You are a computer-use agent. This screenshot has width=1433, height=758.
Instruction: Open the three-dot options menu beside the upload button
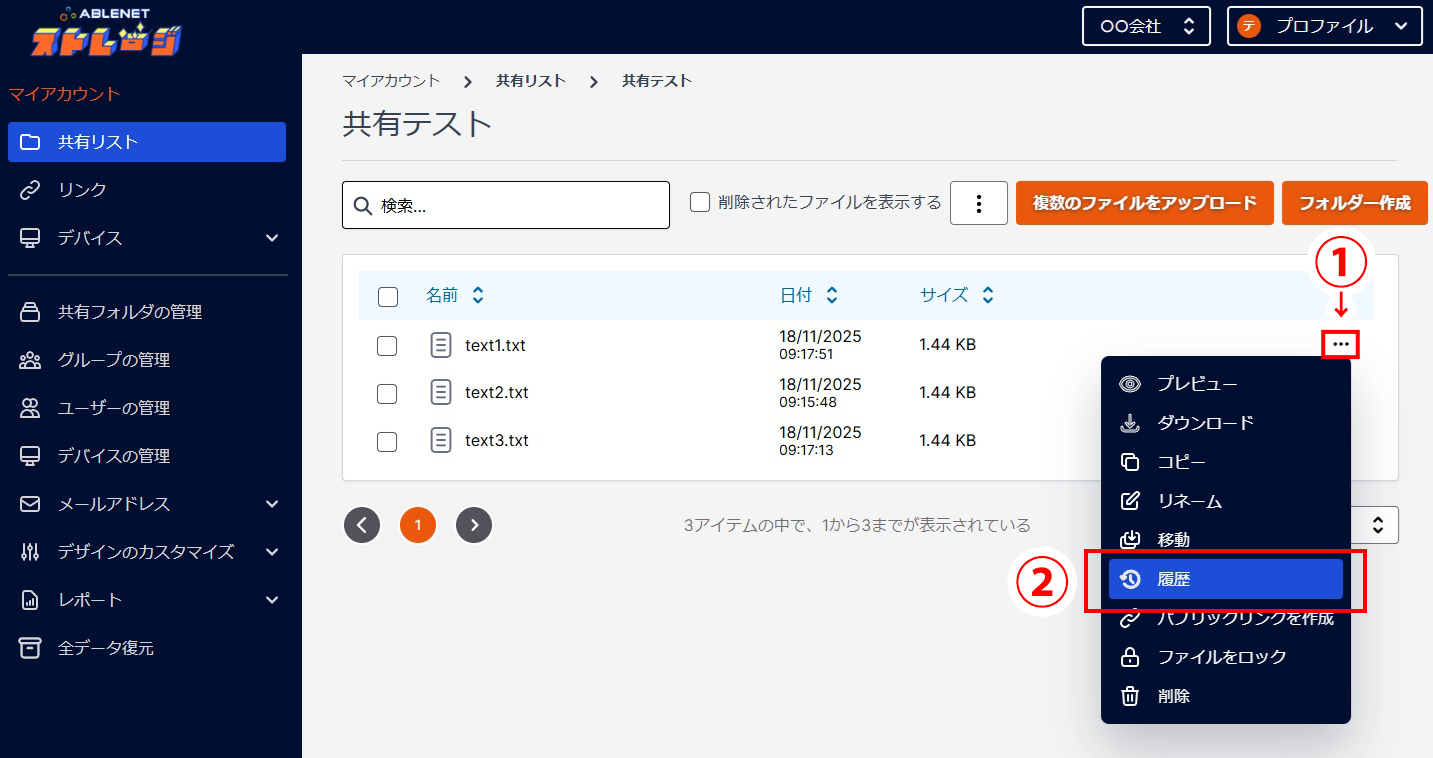pos(978,203)
